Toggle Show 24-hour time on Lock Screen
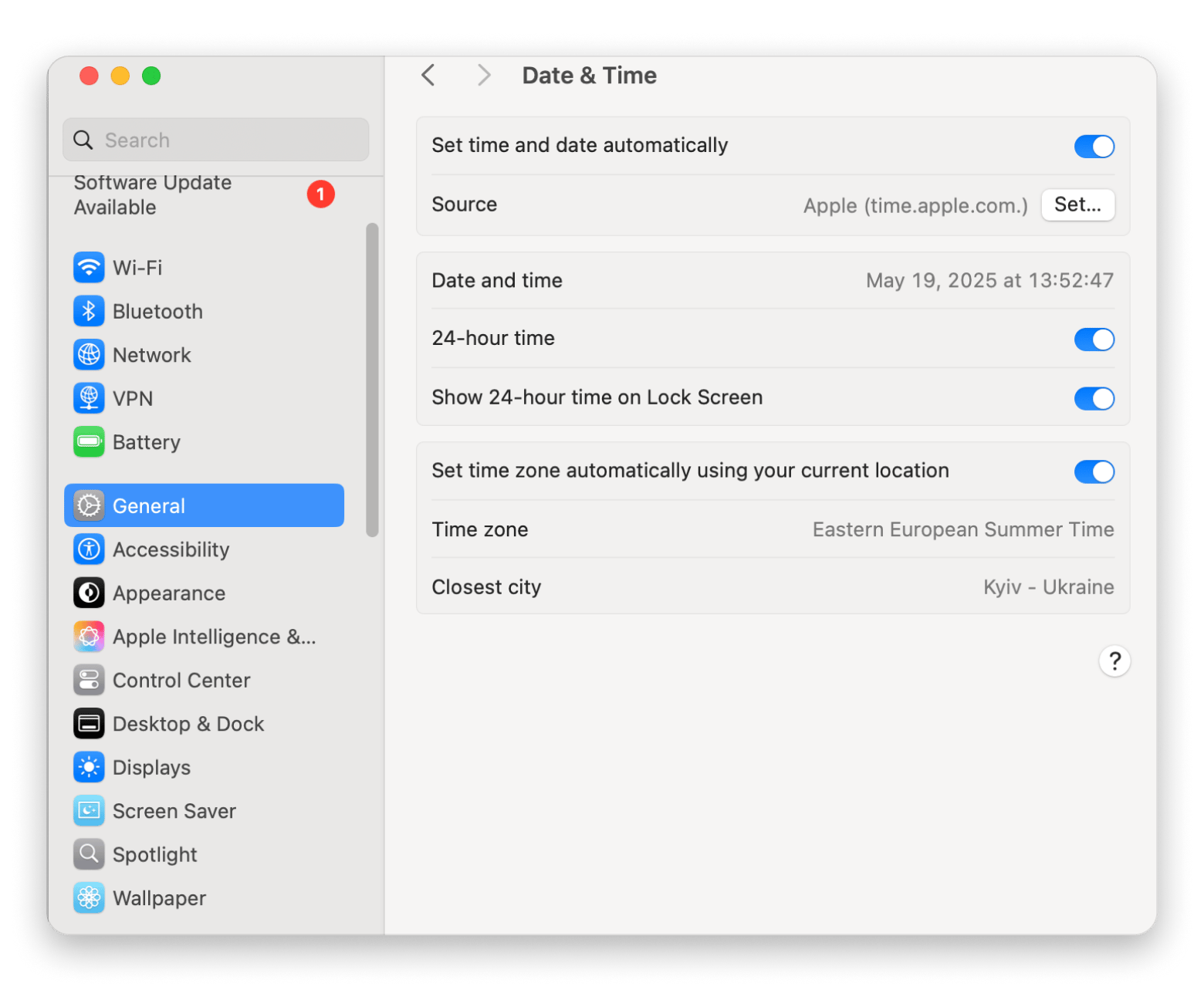1204x997 pixels. coord(1094,398)
